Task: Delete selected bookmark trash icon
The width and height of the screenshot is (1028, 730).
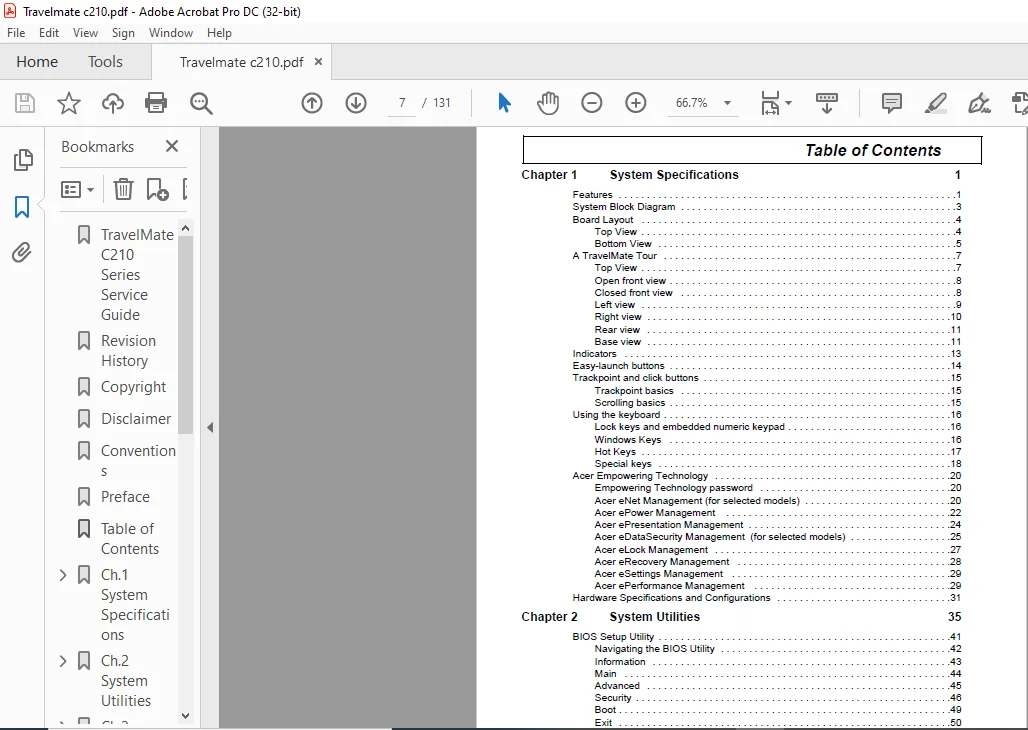Action: [x=123, y=190]
